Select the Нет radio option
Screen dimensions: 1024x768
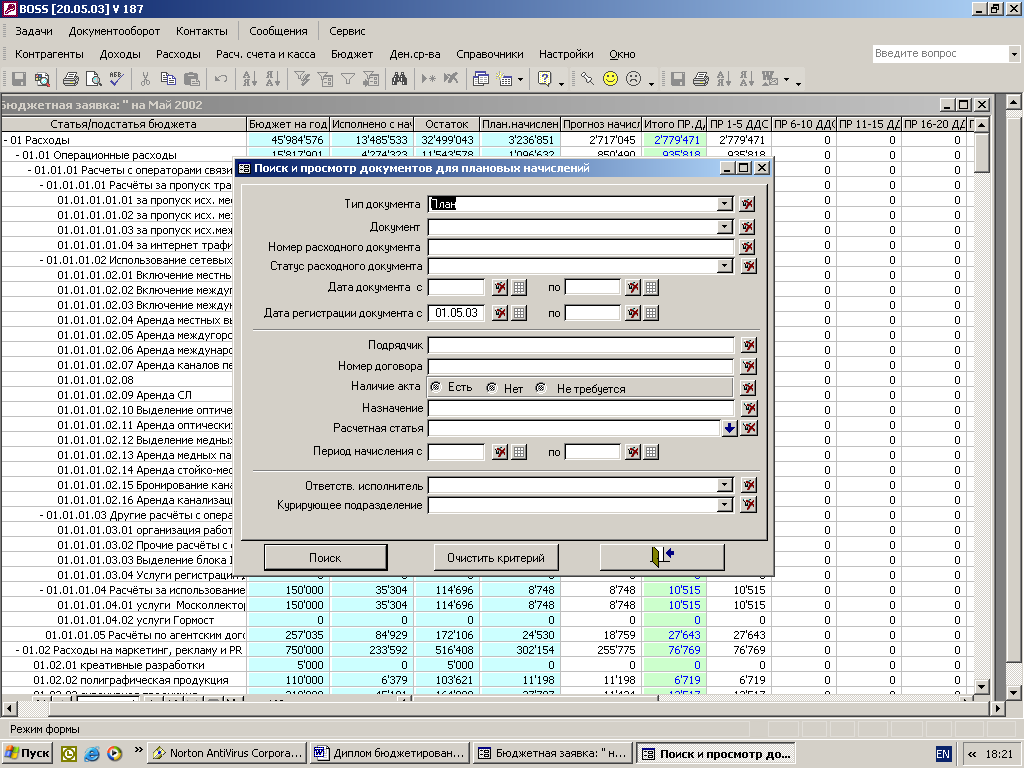click(x=492, y=388)
